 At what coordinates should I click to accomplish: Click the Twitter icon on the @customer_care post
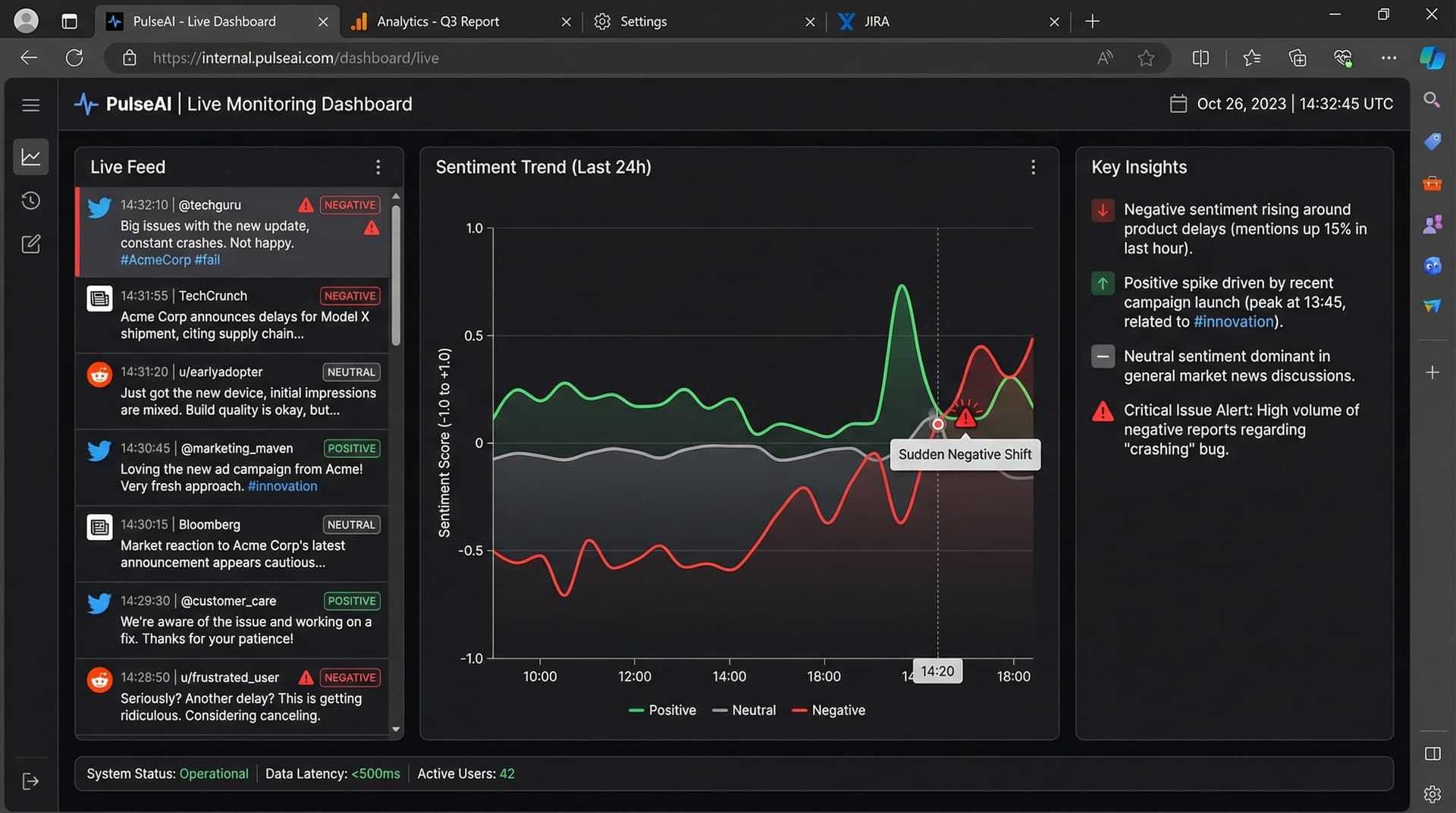(x=99, y=604)
